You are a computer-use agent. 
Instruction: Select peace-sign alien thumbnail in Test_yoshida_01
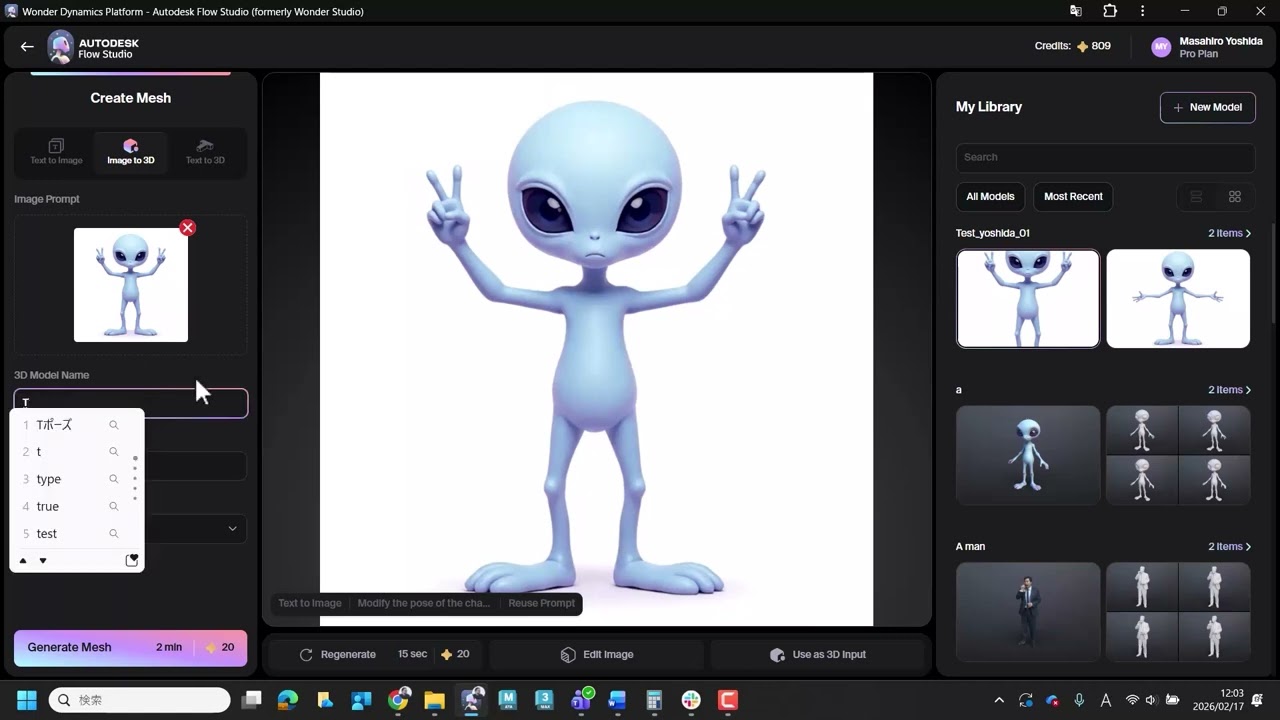(1028, 298)
